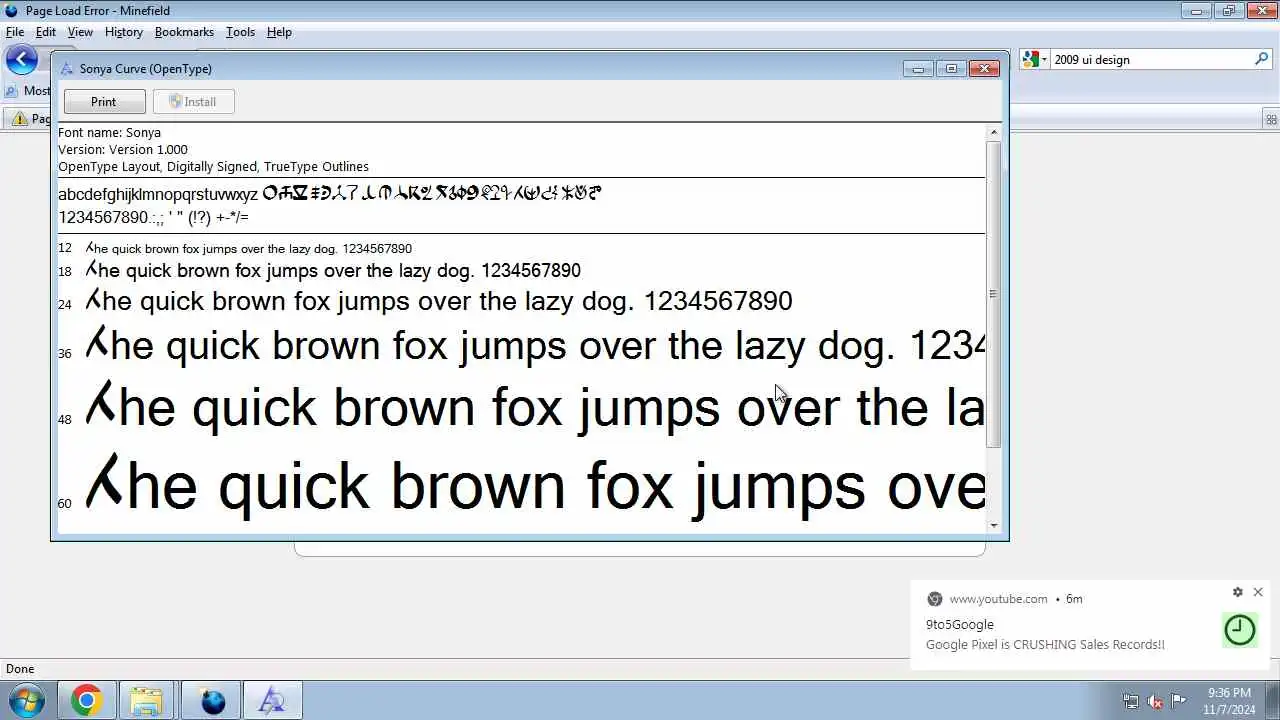
Task: Open notification settings gear icon
Action: click(1237, 592)
